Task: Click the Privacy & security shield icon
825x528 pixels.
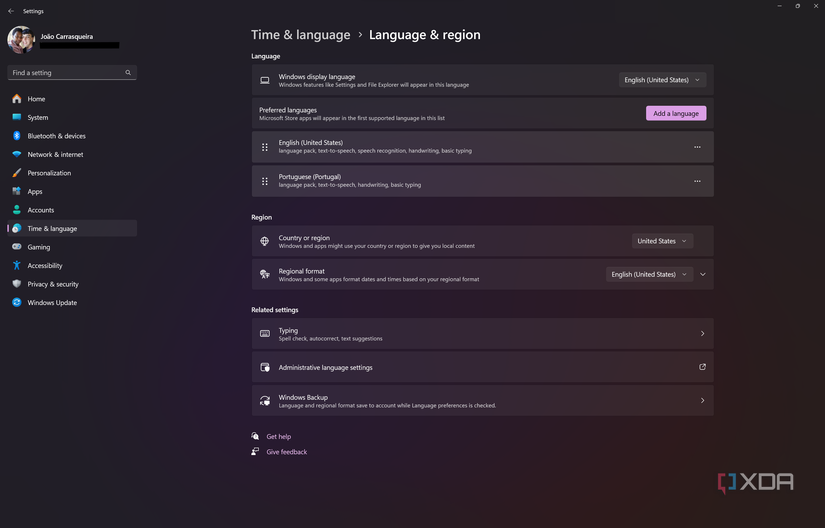Action: click(x=17, y=284)
